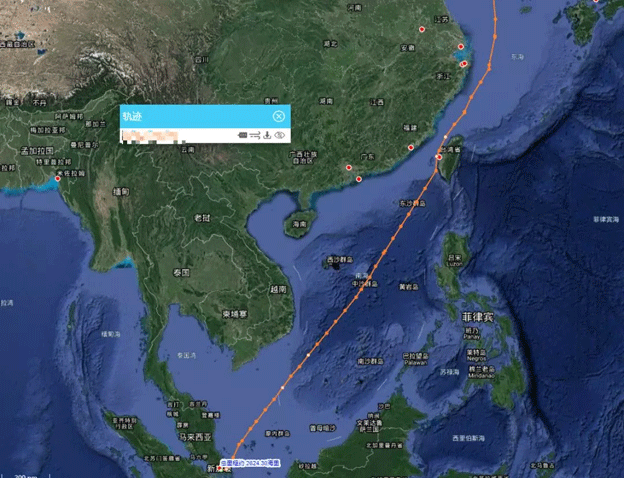
Task: Close the 轨迹 track panel
Action: click(x=279, y=116)
